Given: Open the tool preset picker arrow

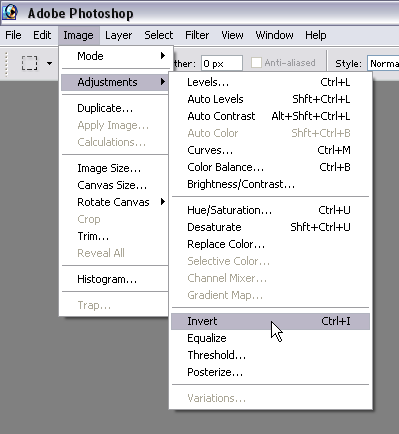Looking at the screenshot, I should click(x=49, y=63).
